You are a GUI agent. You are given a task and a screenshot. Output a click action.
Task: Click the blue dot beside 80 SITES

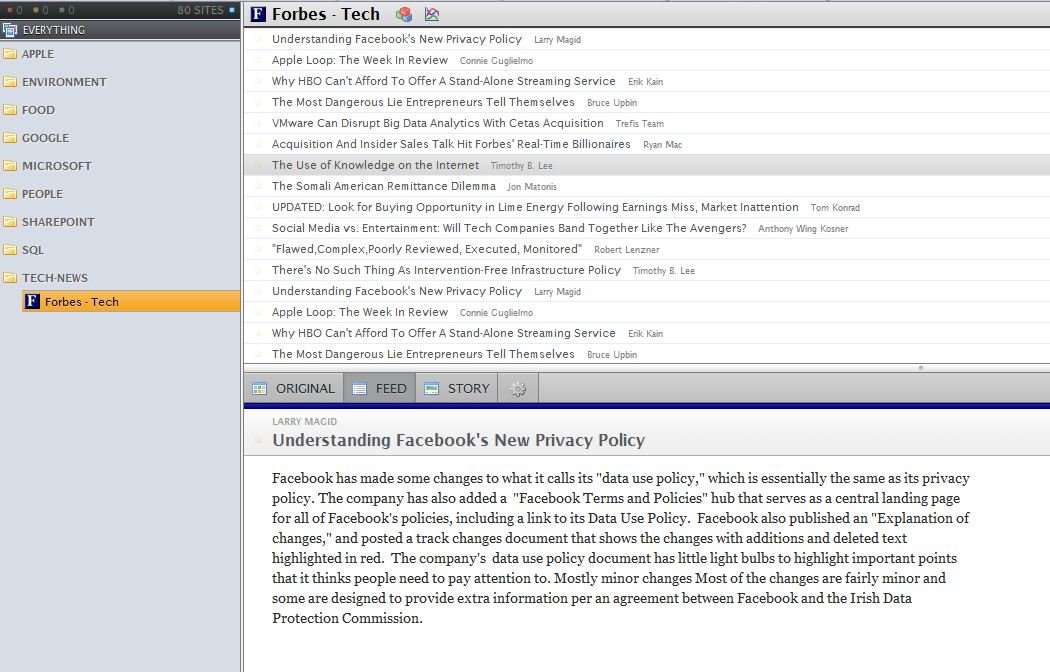(232, 10)
